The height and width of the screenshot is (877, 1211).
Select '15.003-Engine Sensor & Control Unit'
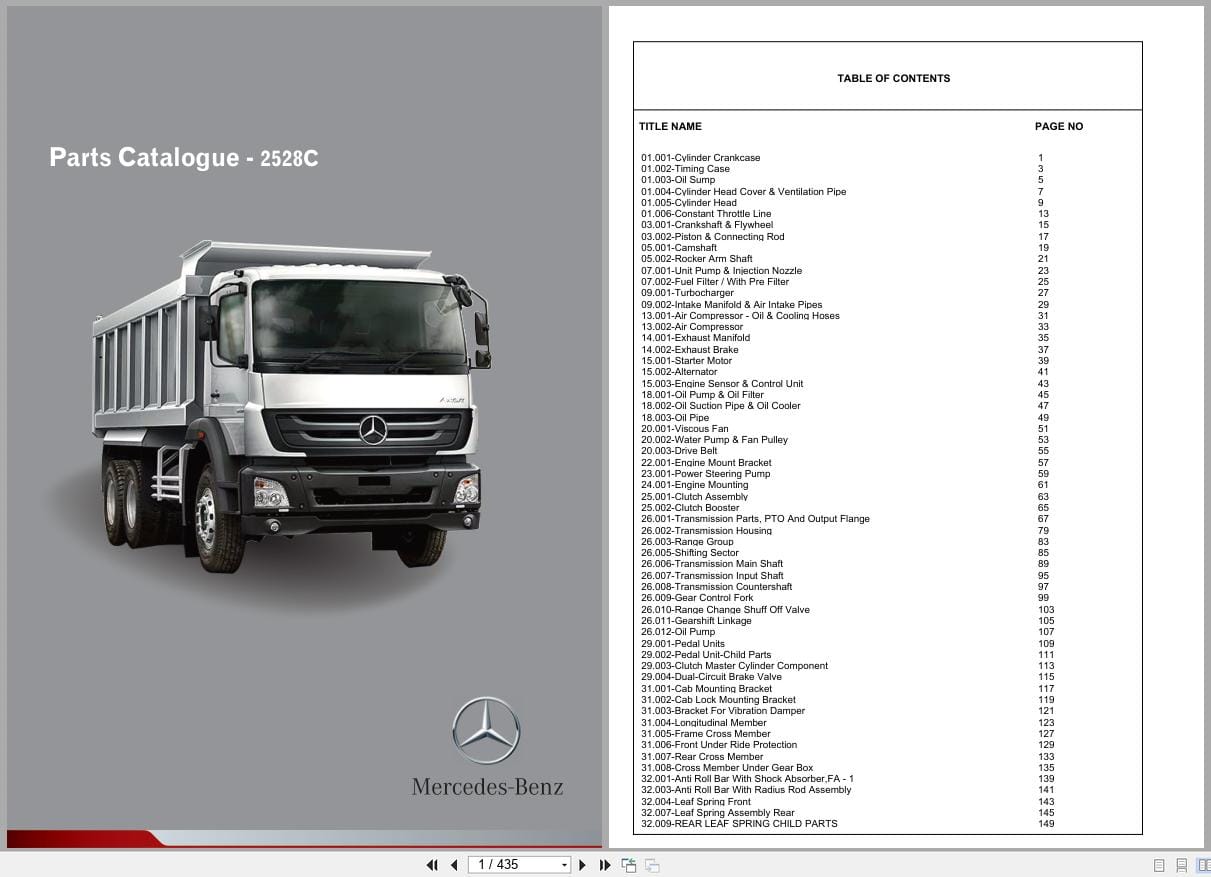click(722, 384)
